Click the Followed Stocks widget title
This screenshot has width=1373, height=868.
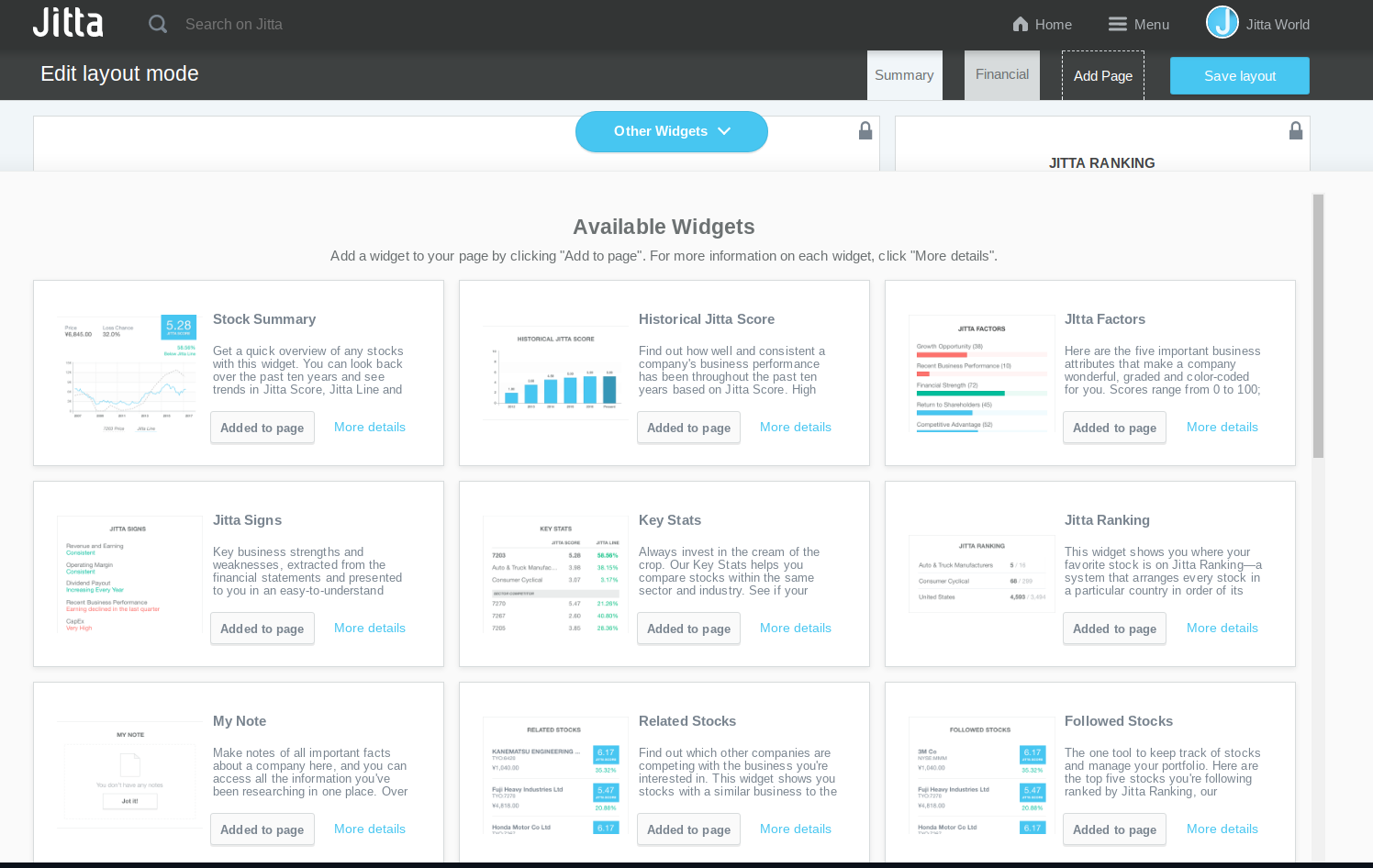pyautogui.click(x=1119, y=721)
